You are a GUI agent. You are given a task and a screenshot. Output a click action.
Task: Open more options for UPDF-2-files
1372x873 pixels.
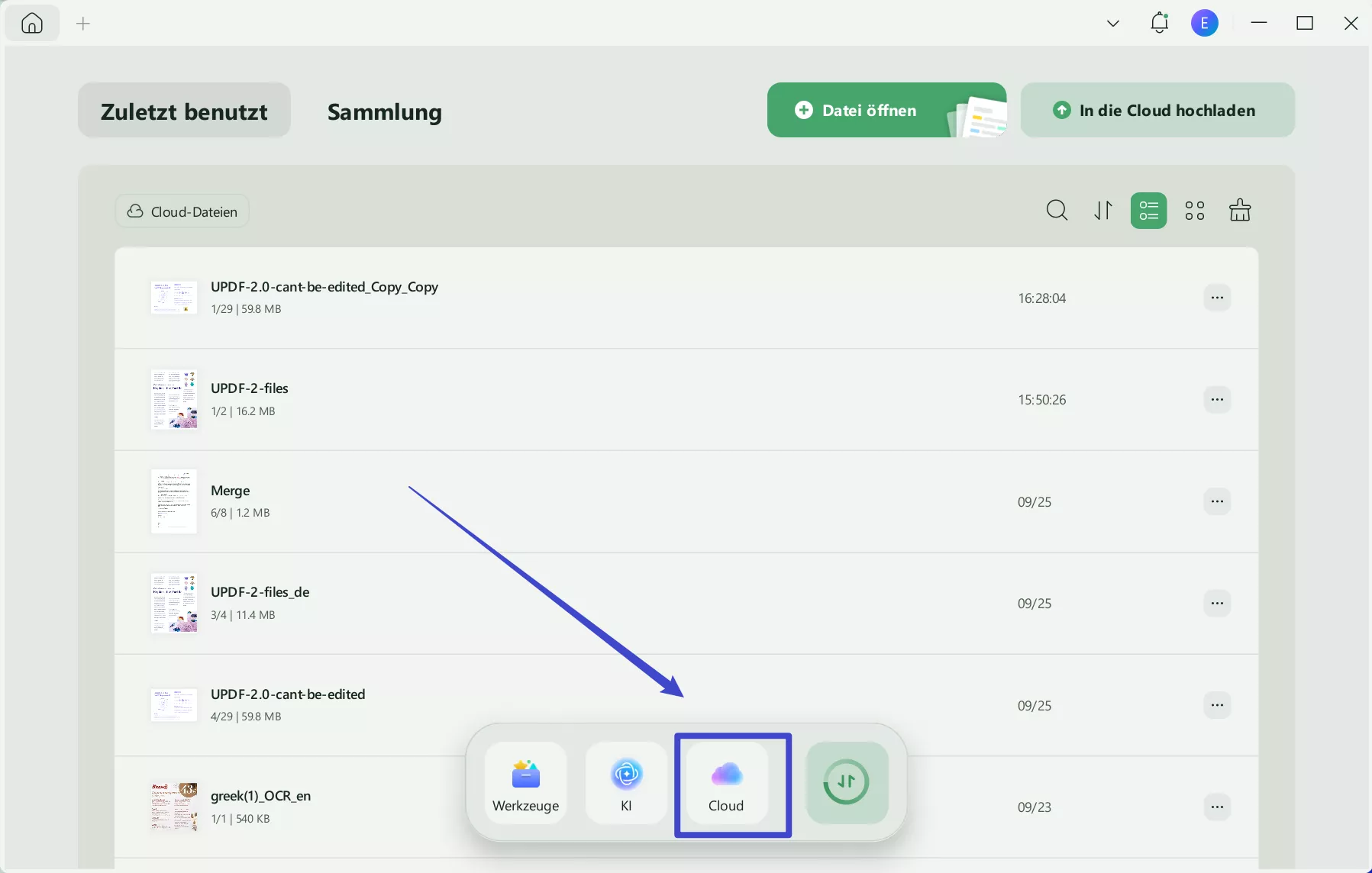click(1217, 399)
